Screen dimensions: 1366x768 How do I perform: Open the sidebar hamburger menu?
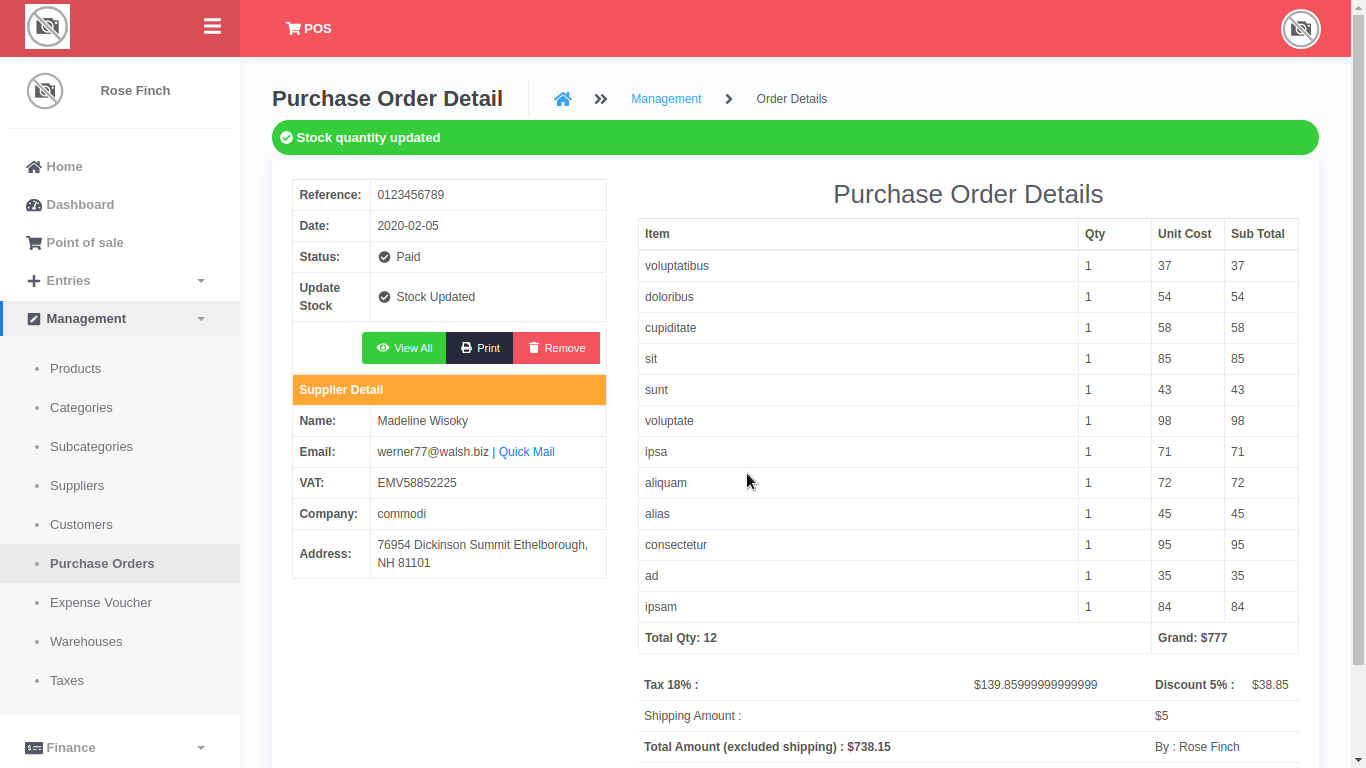212,26
